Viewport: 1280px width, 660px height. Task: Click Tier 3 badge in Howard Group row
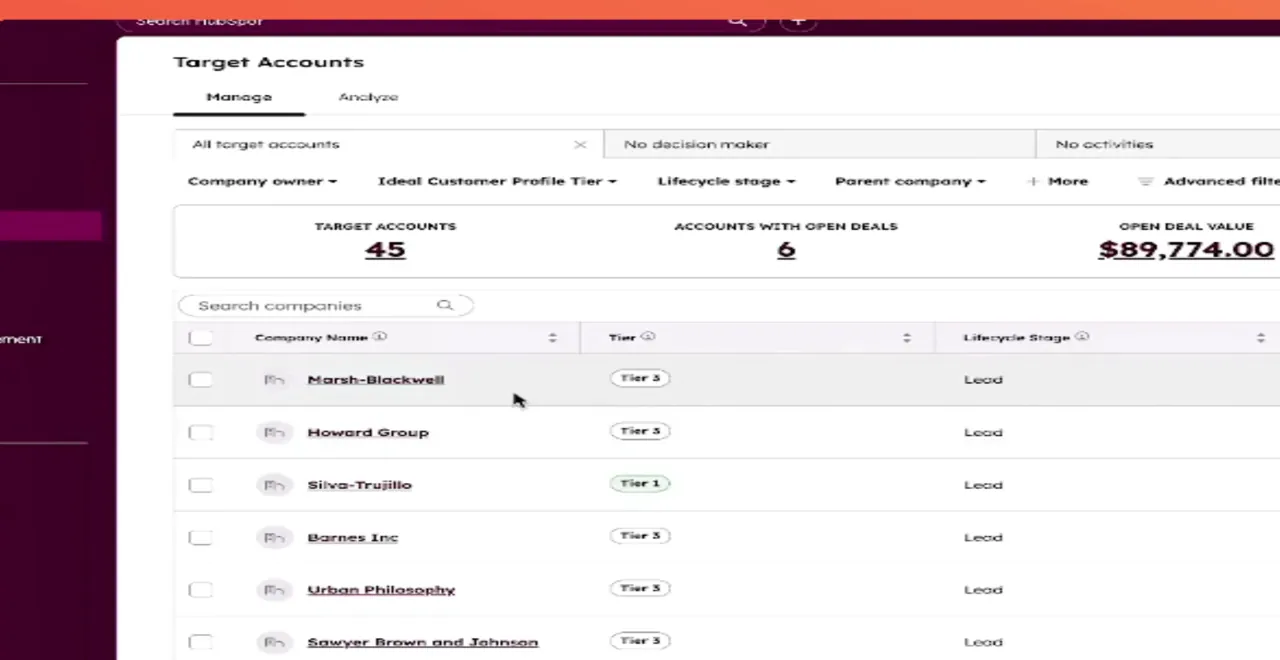point(640,432)
